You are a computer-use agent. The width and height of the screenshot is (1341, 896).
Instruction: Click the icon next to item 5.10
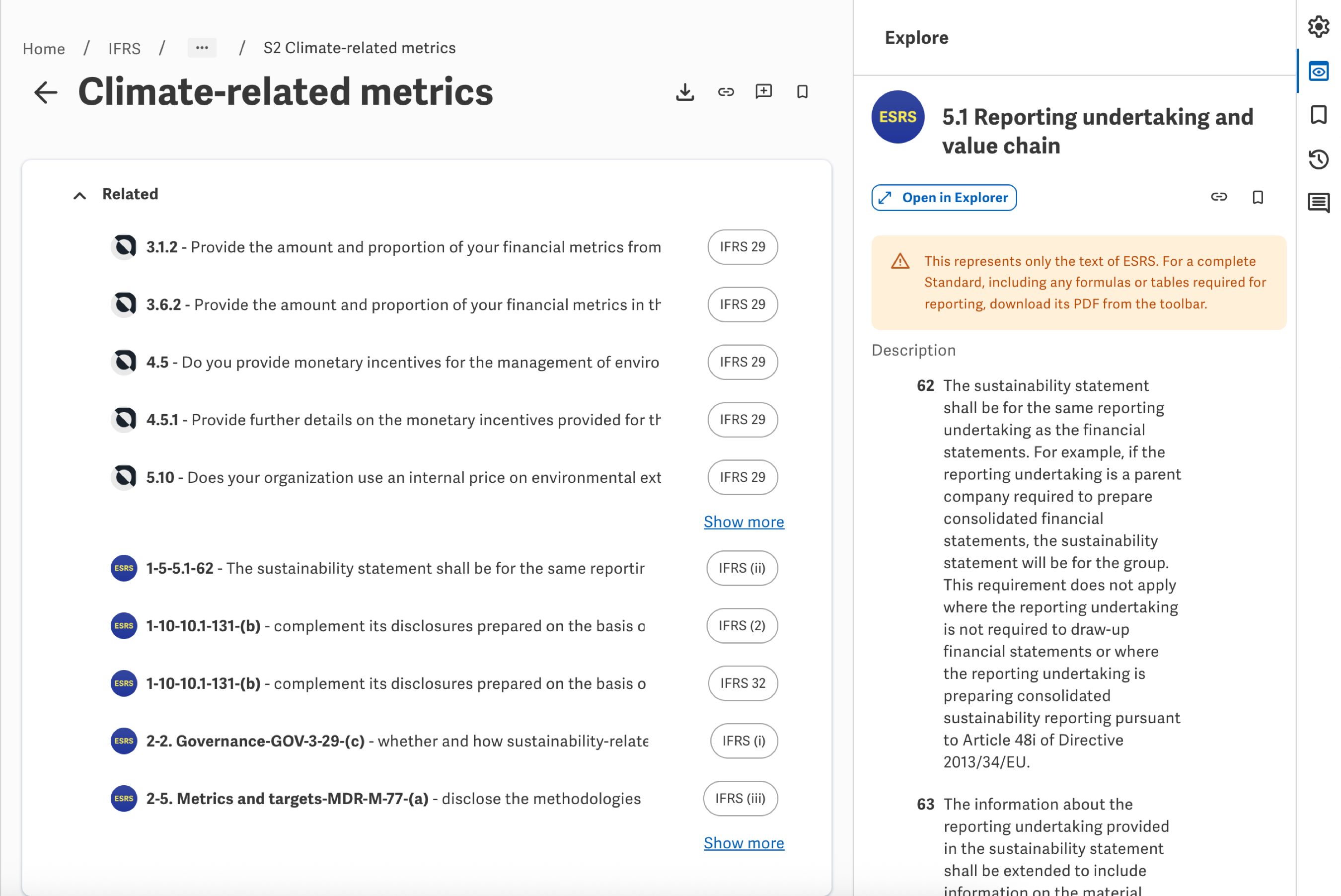tap(124, 477)
